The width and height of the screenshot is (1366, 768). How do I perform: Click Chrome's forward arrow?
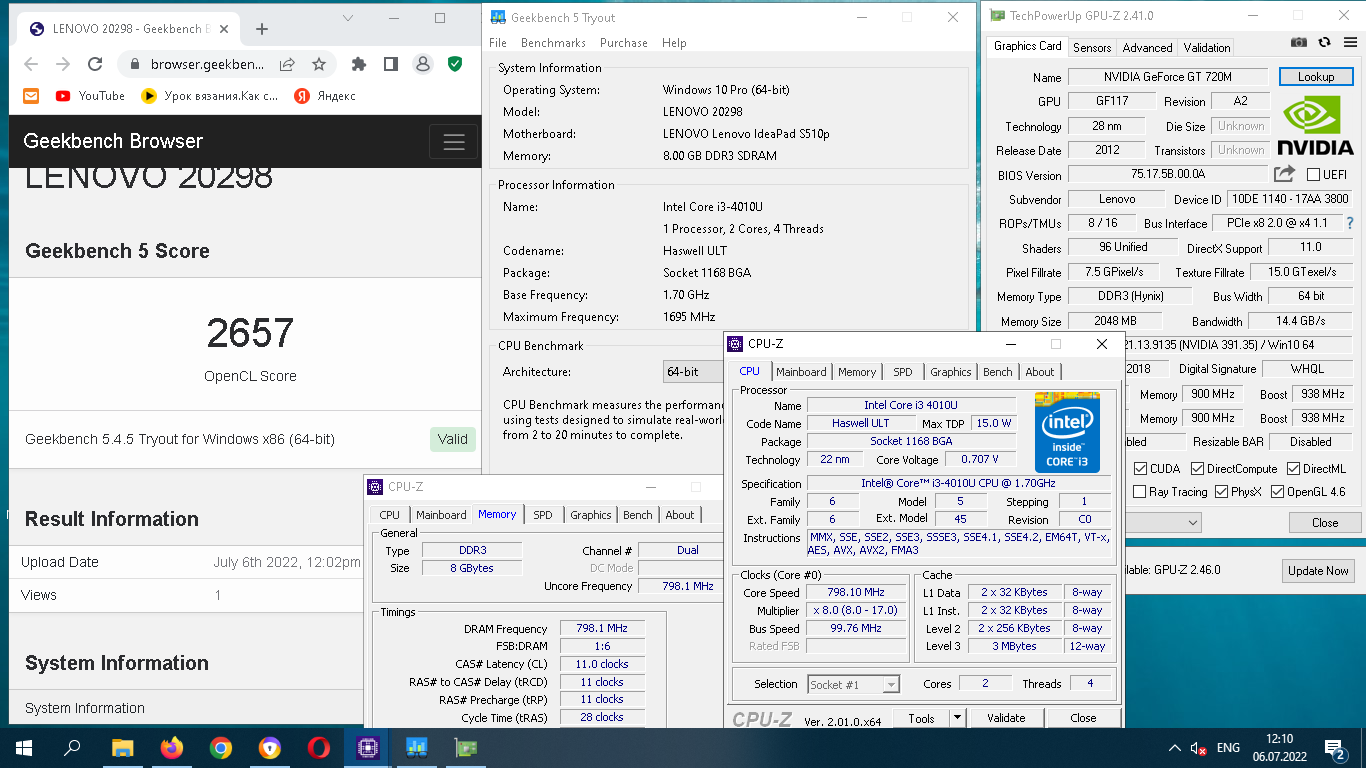[x=63, y=64]
